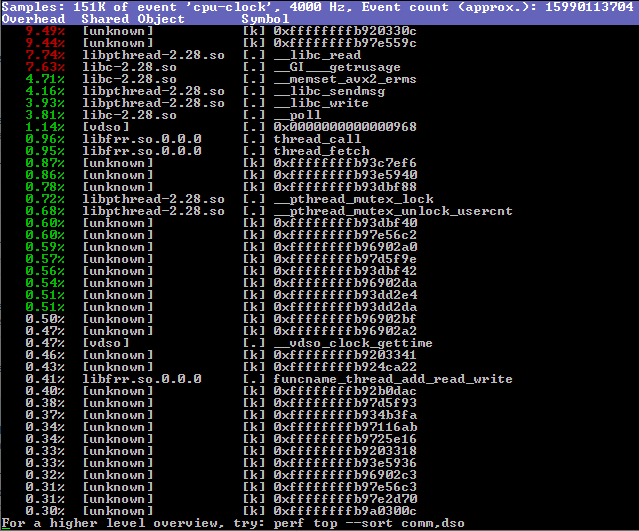Select symbol 0xffffffffb9725e16

tap(345, 439)
